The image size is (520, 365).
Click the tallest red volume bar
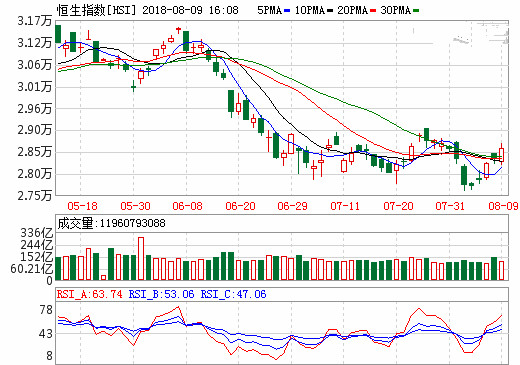click(x=141, y=259)
